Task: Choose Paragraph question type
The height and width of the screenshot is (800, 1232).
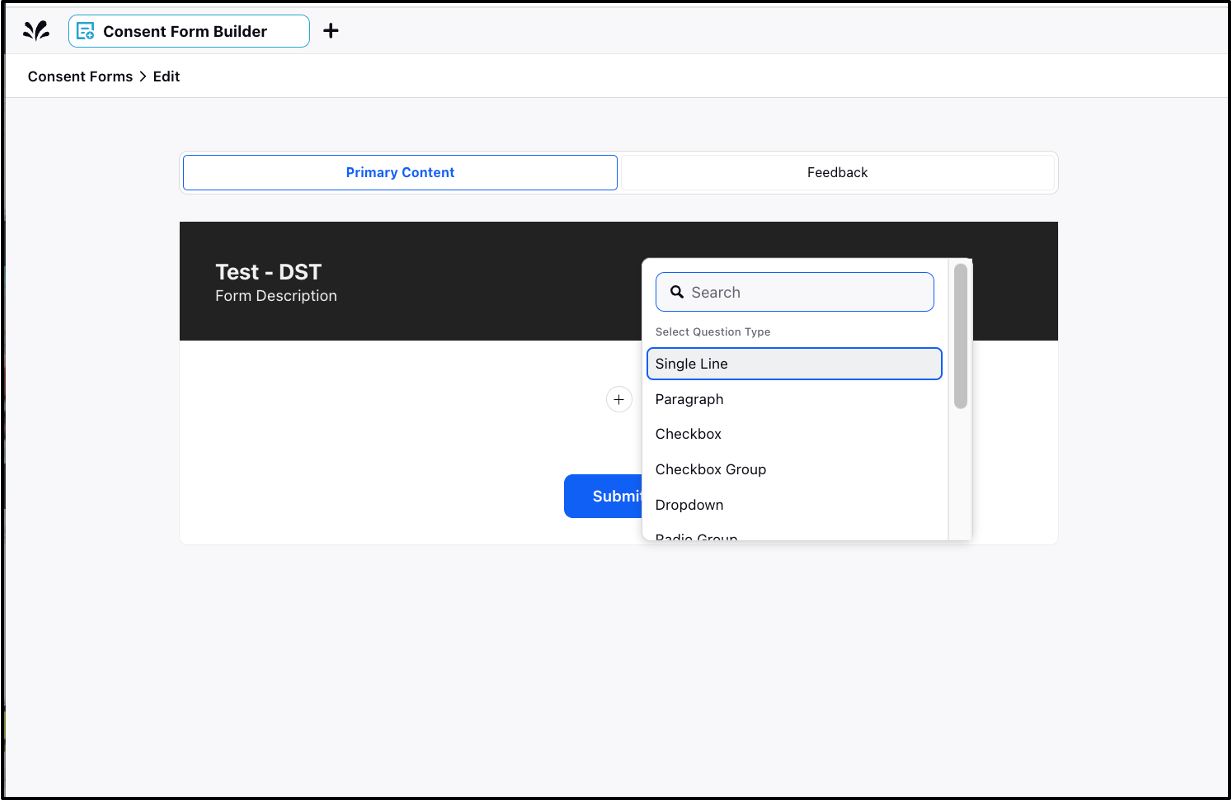Action: 794,399
